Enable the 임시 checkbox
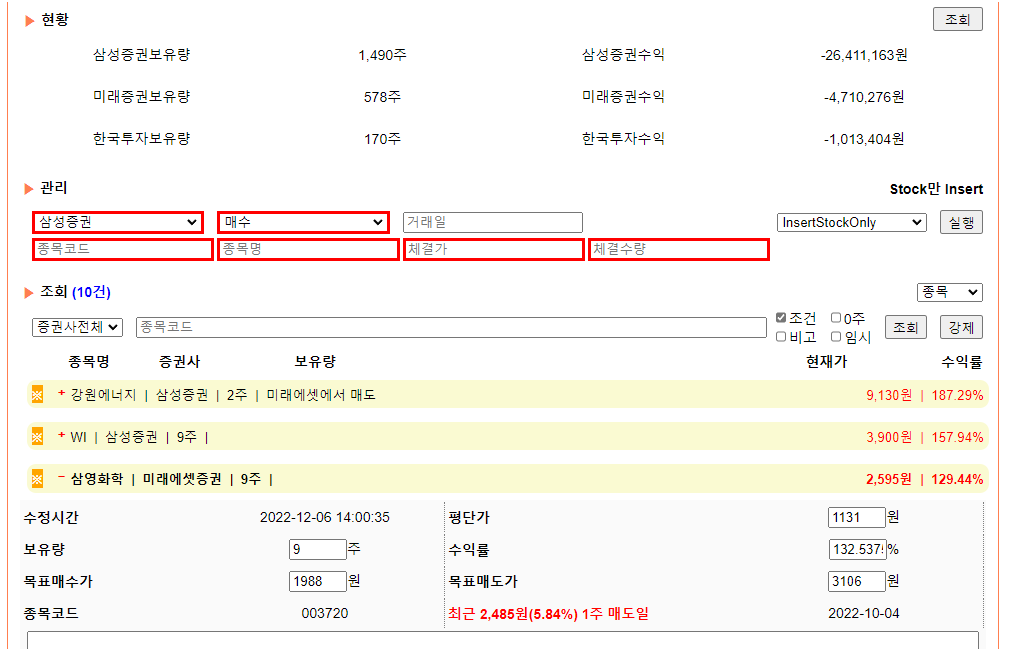The width and height of the screenshot is (1019, 649). point(835,336)
